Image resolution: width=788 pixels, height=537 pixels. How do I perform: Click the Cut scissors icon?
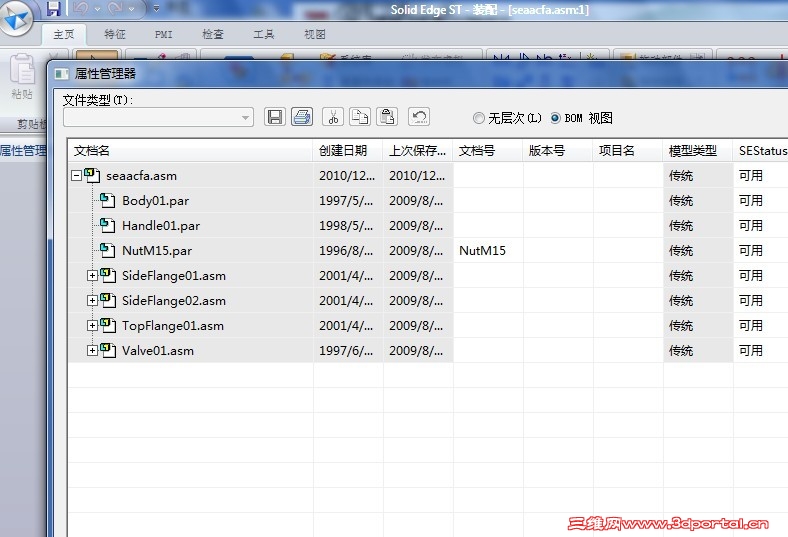[333, 117]
